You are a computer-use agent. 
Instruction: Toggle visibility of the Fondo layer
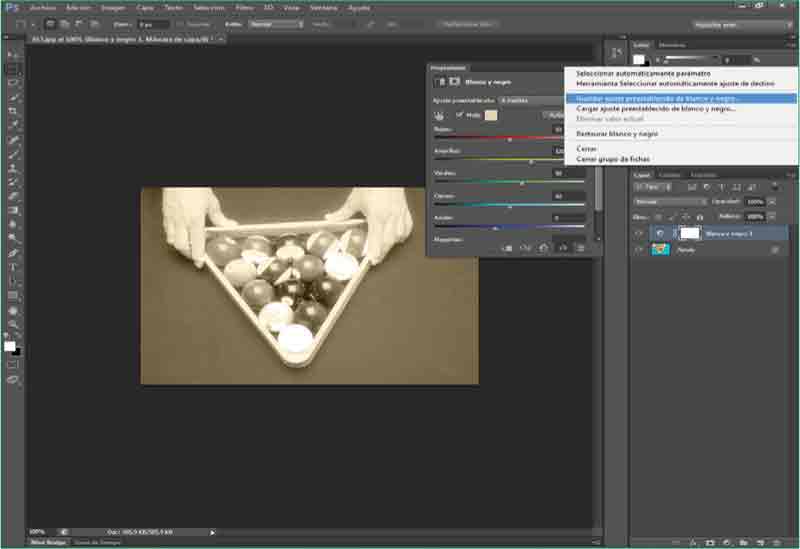point(639,249)
